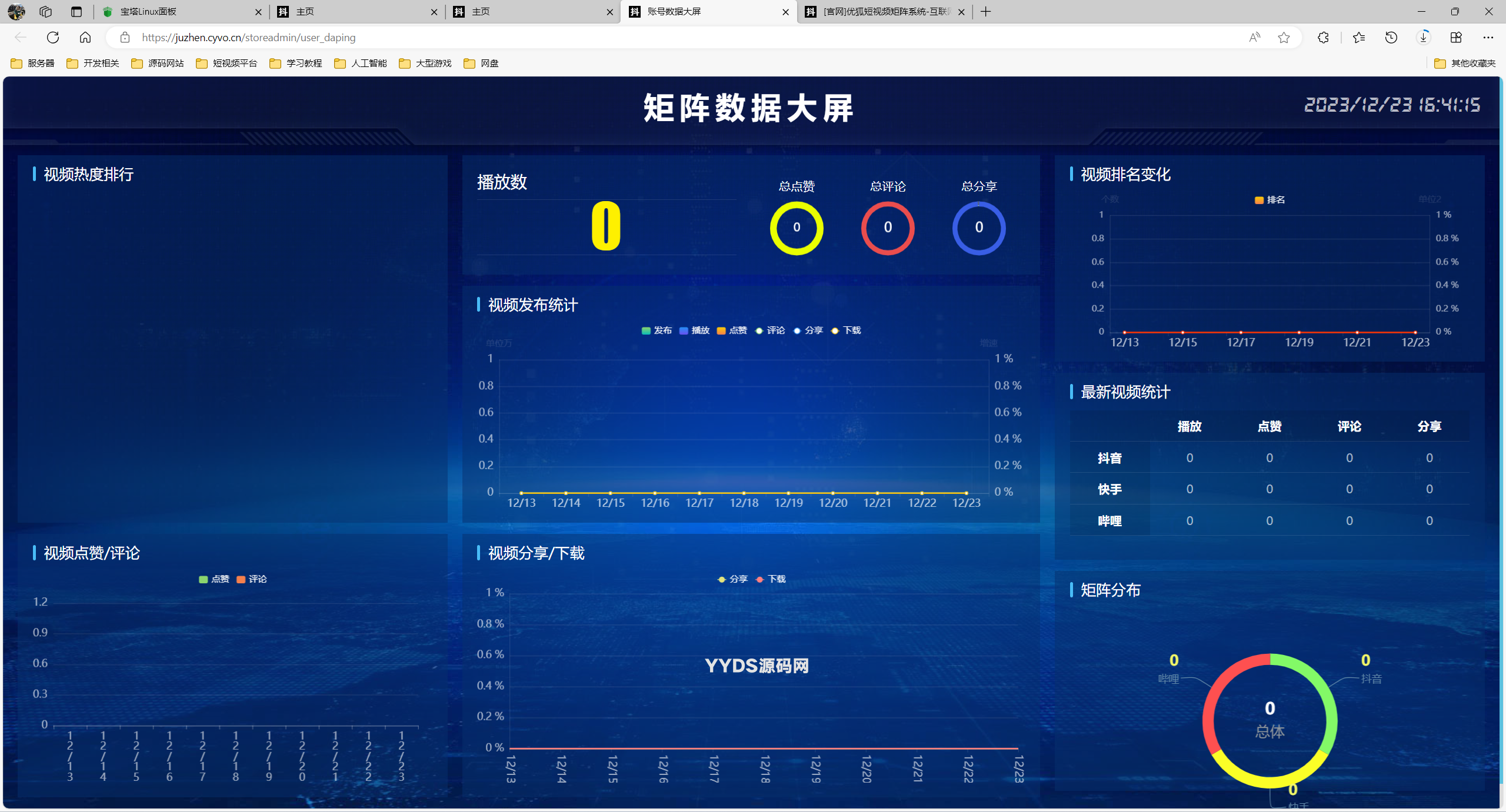Open the browser history icon
Screen dimensions: 1506x812
point(1391,38)
